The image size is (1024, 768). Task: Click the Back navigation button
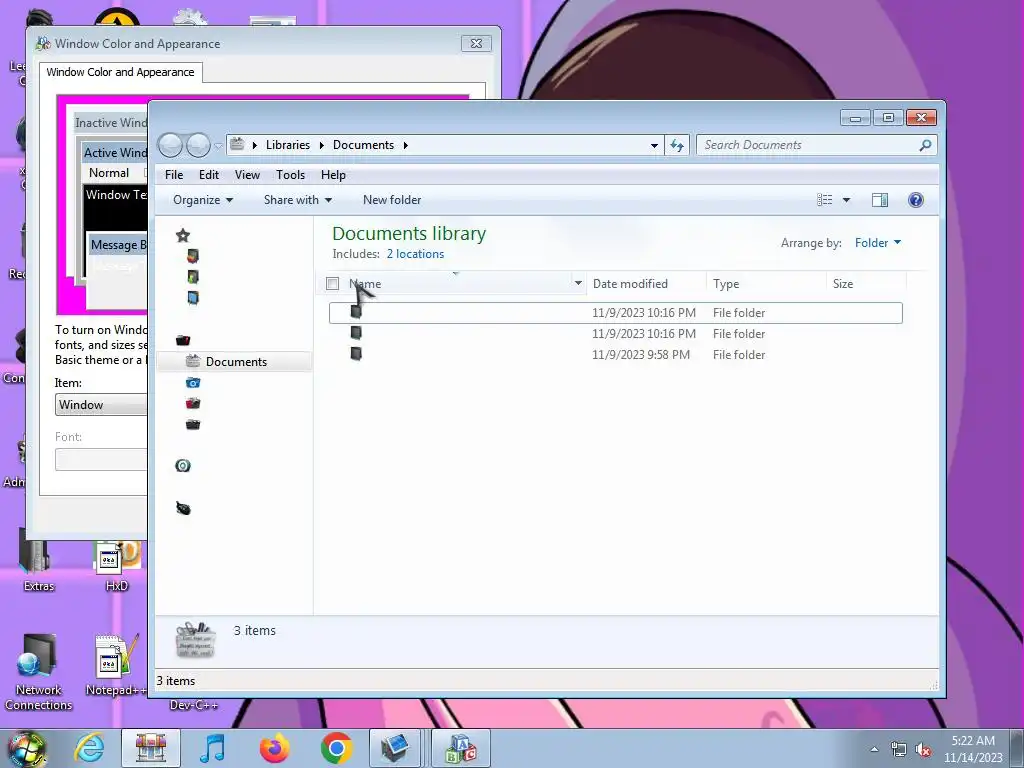click(x=170, y=145)
